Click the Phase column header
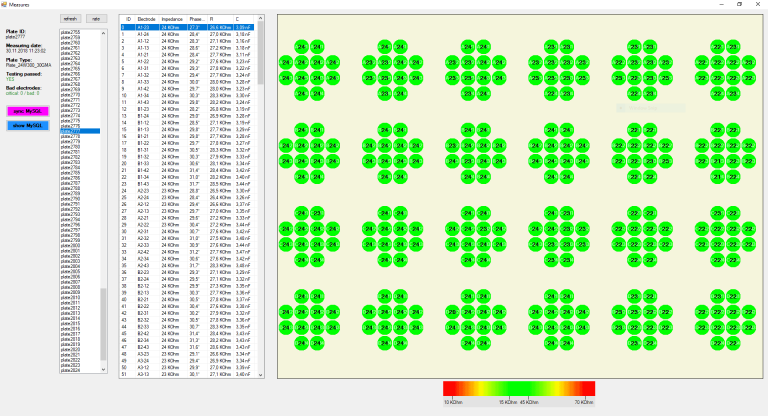 tap(197, 19)
